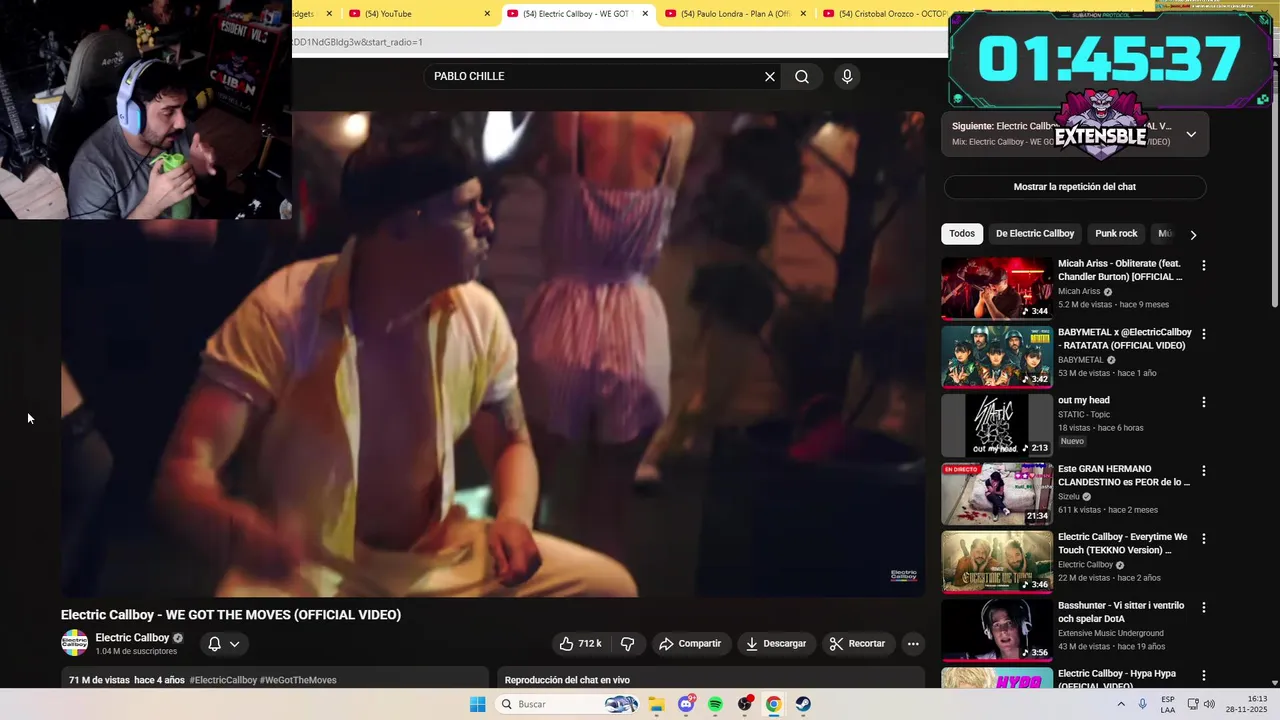Open Discord from taskbar
Screen dimensions: 1280x720
click(x=686, y=704)
